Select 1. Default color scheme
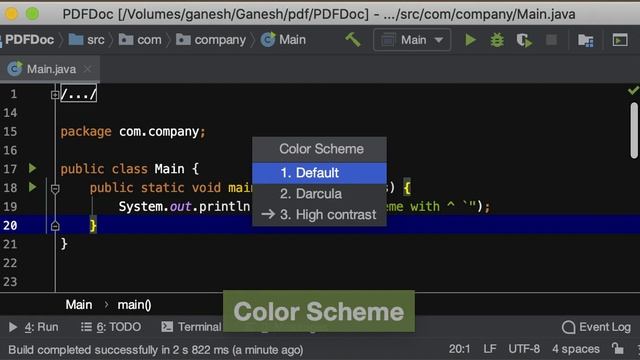 [319, 173]
